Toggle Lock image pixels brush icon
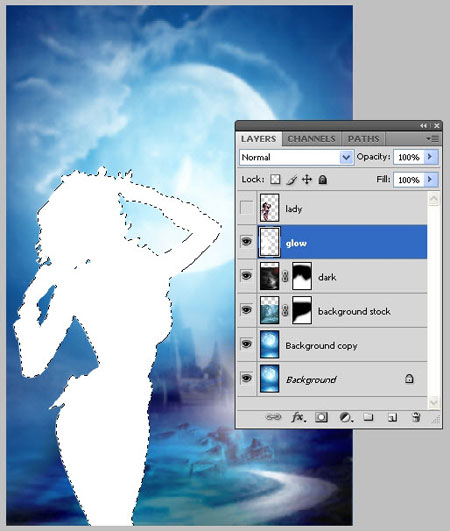This screenshot has width=450, height=531. (x=291, y=180)
